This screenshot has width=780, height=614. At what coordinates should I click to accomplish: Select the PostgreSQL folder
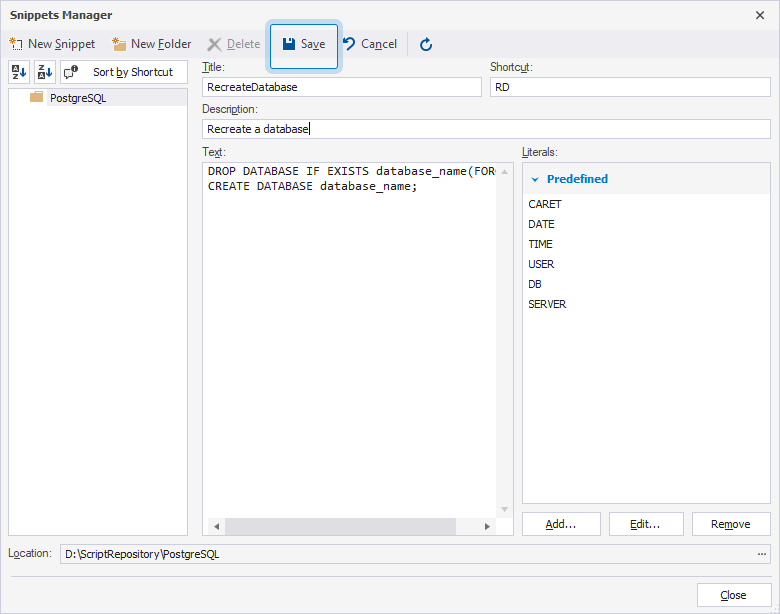click(x=78, y=98)
